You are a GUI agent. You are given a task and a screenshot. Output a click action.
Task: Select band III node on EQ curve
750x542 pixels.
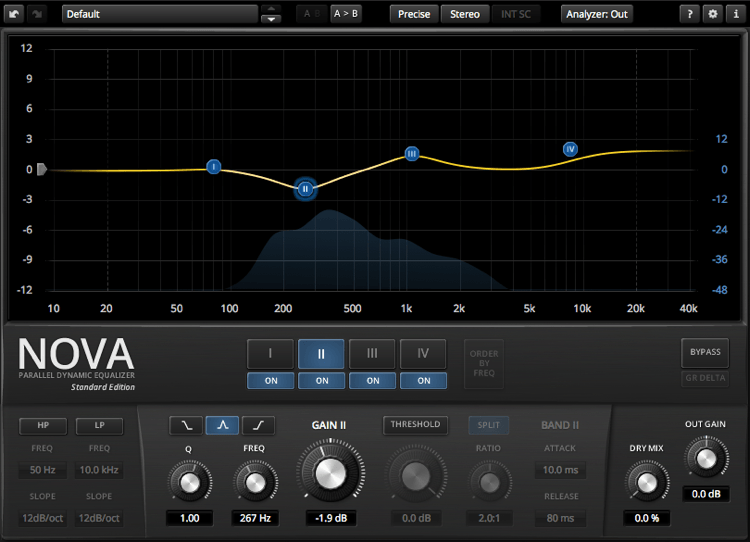(412, 154)
